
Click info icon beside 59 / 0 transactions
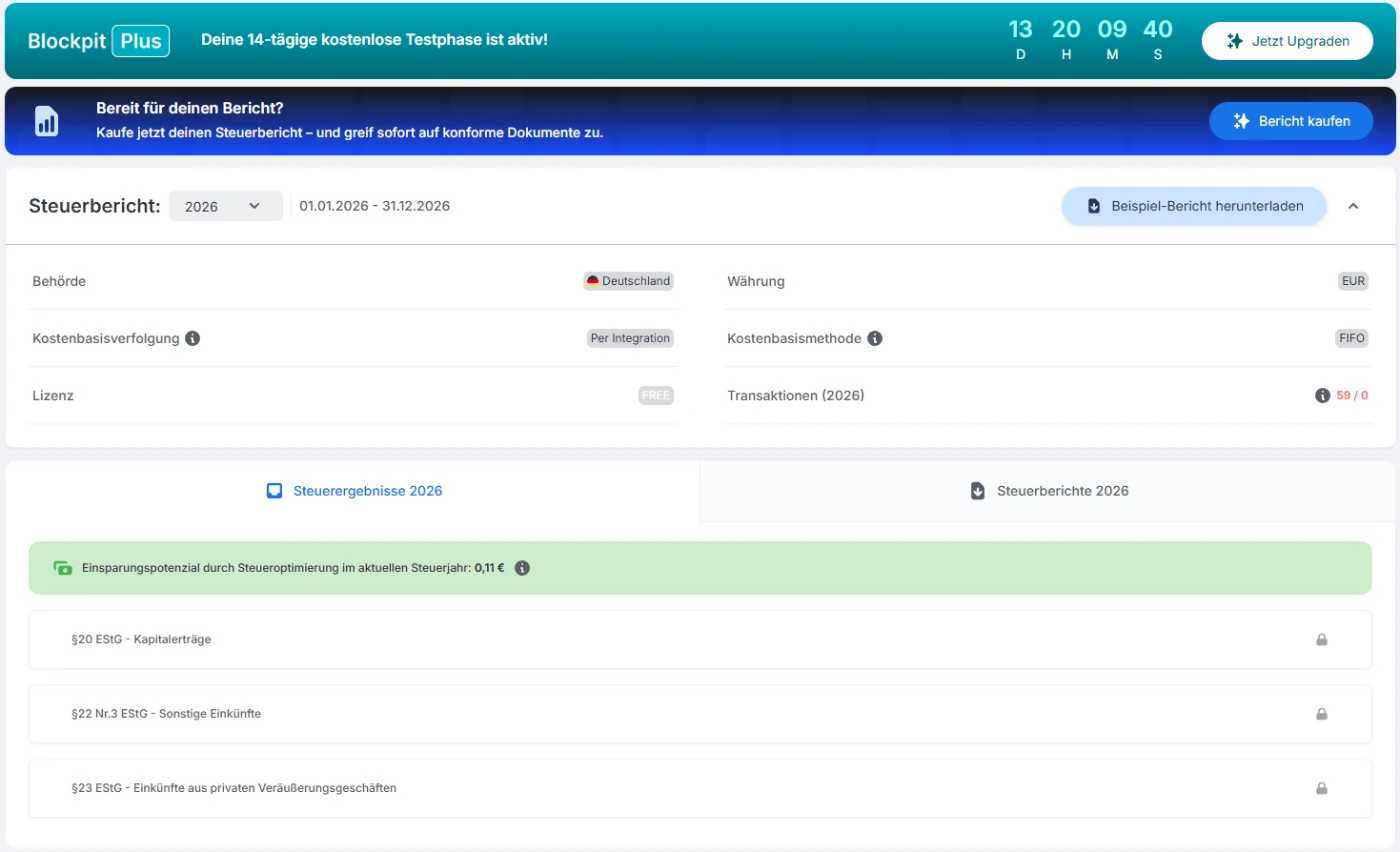coord(1322,396)
